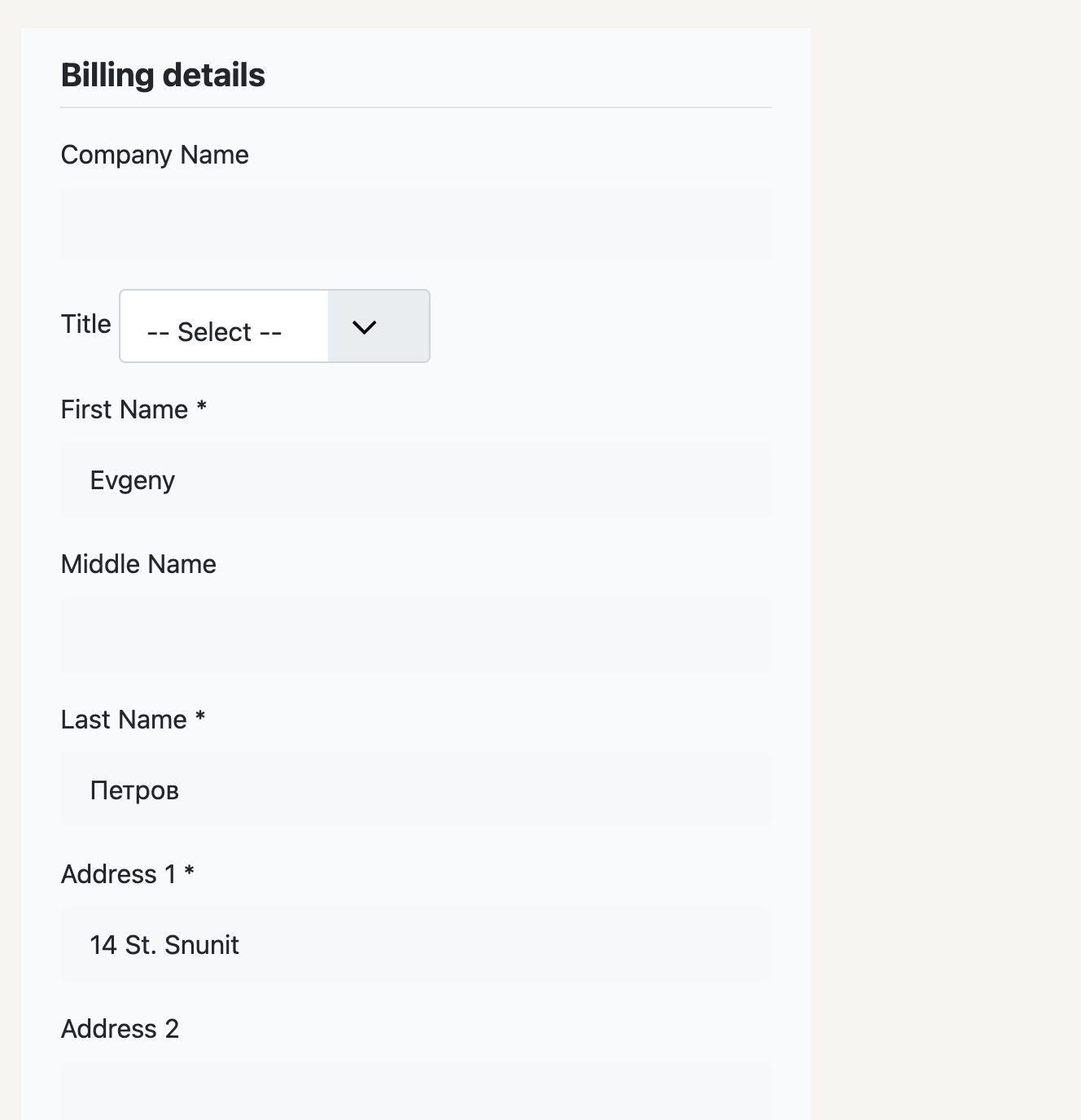Viewport: 1081px width, 1120px height.
Task: Click the 'Address 1' label text
Action: (x=119, y=874)
